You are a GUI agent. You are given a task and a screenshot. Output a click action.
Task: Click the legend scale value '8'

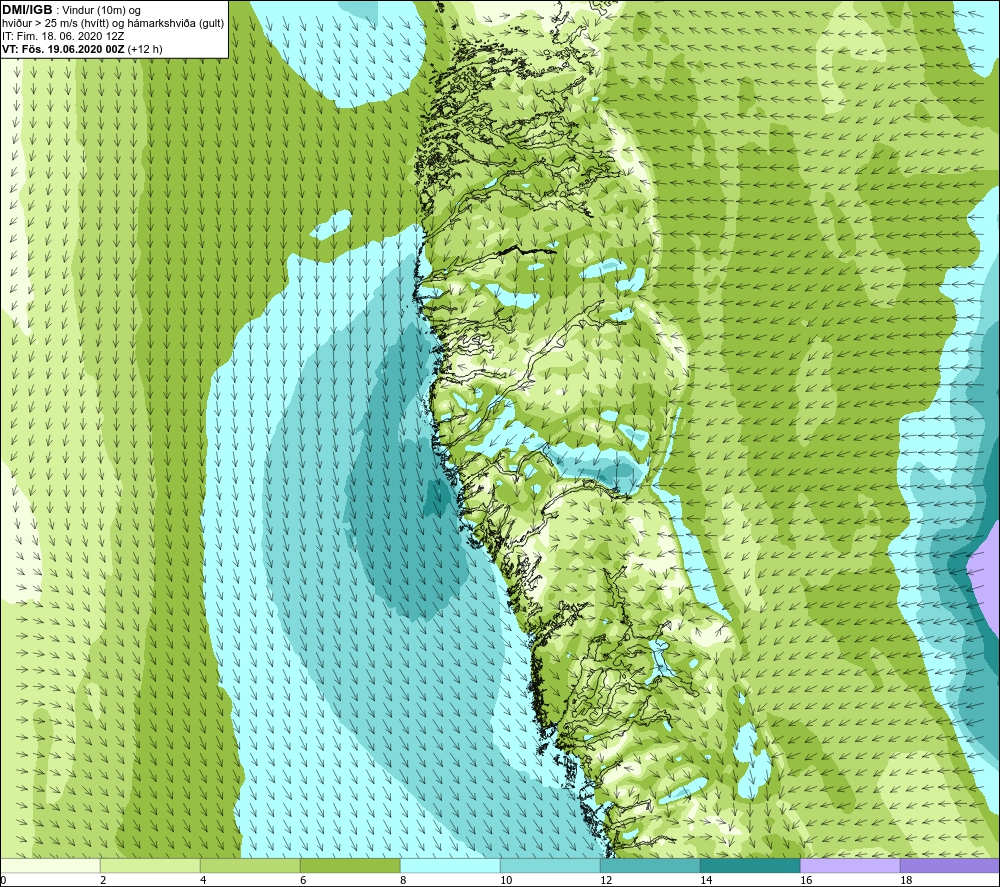coord(403,881)
